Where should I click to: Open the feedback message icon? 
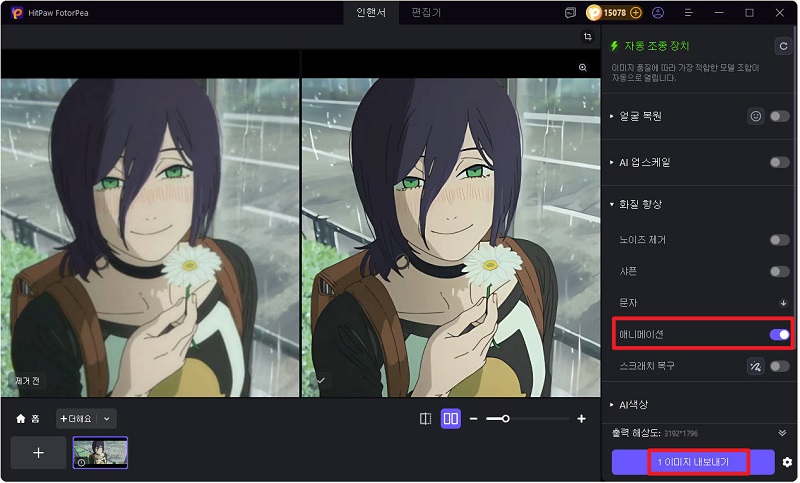570,13
